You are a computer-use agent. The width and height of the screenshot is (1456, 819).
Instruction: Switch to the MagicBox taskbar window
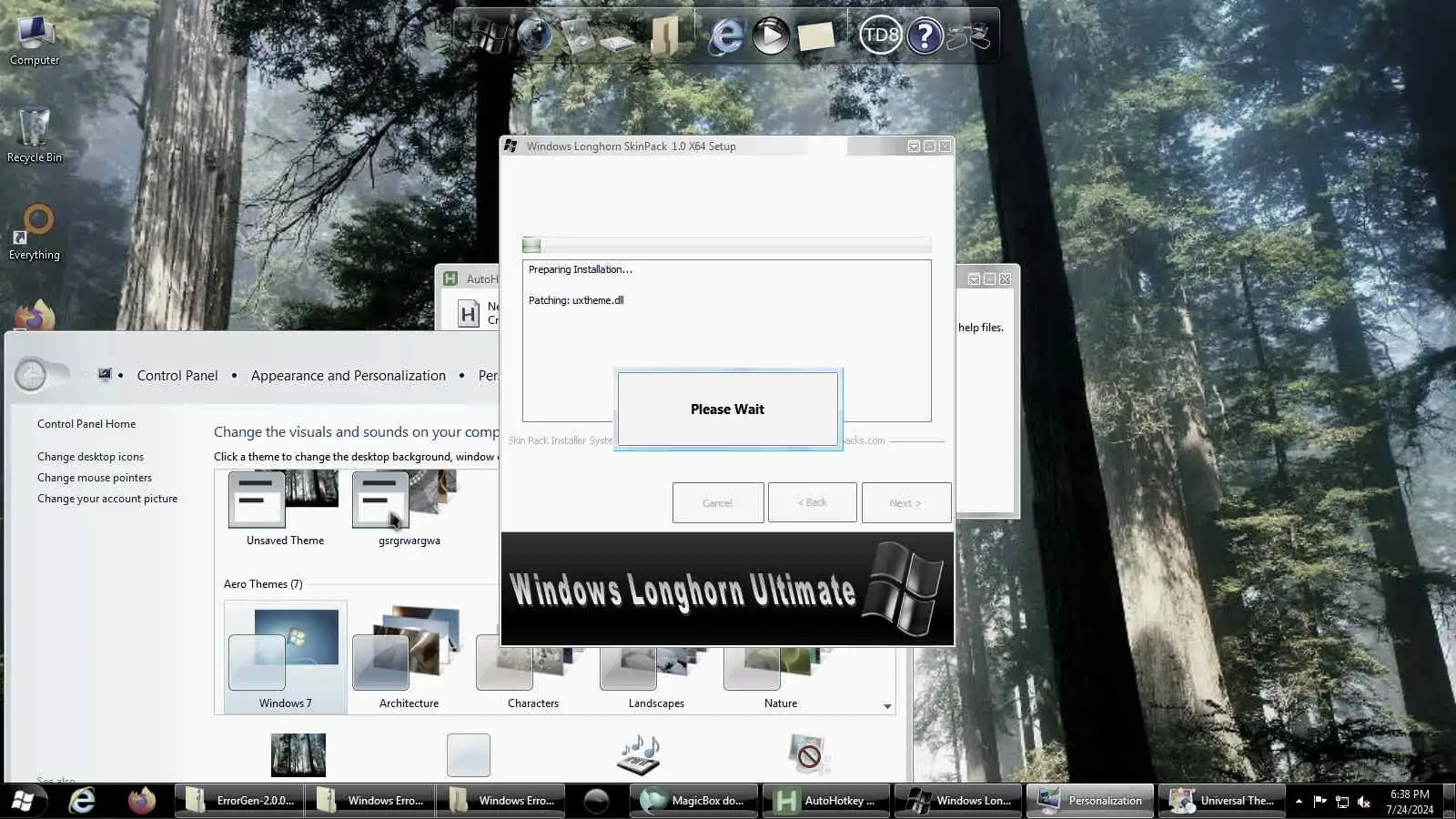click(693, 801)
